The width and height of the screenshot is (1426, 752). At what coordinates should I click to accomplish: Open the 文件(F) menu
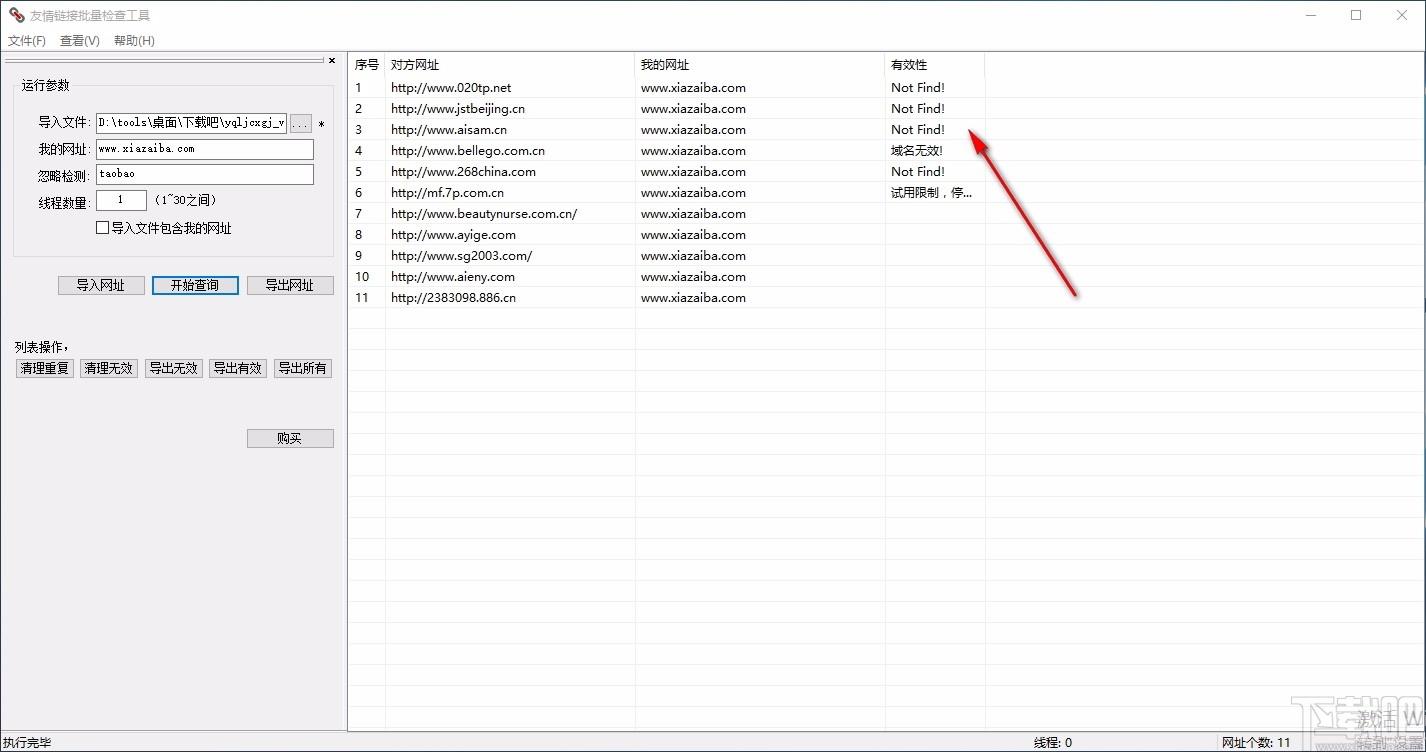pyautogui.click(x=27, y=41)
